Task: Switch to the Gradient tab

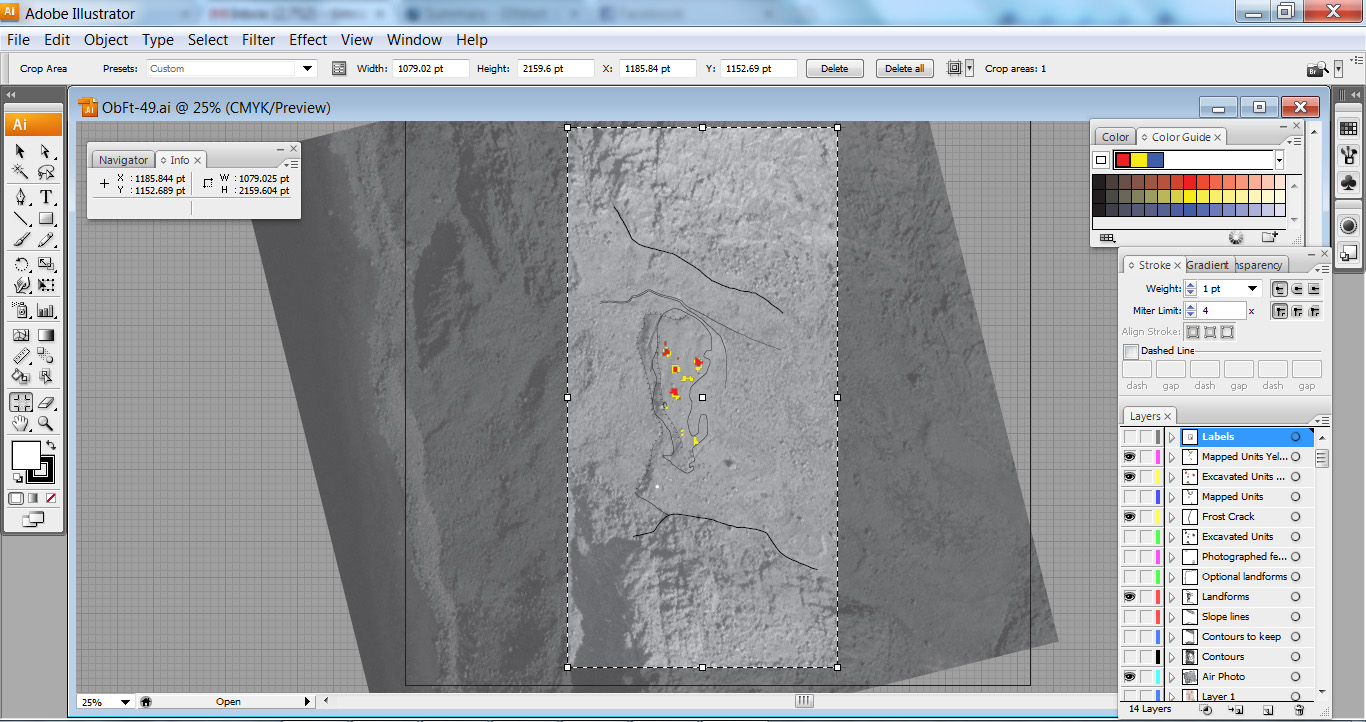Action: (x=1206, y=264)
